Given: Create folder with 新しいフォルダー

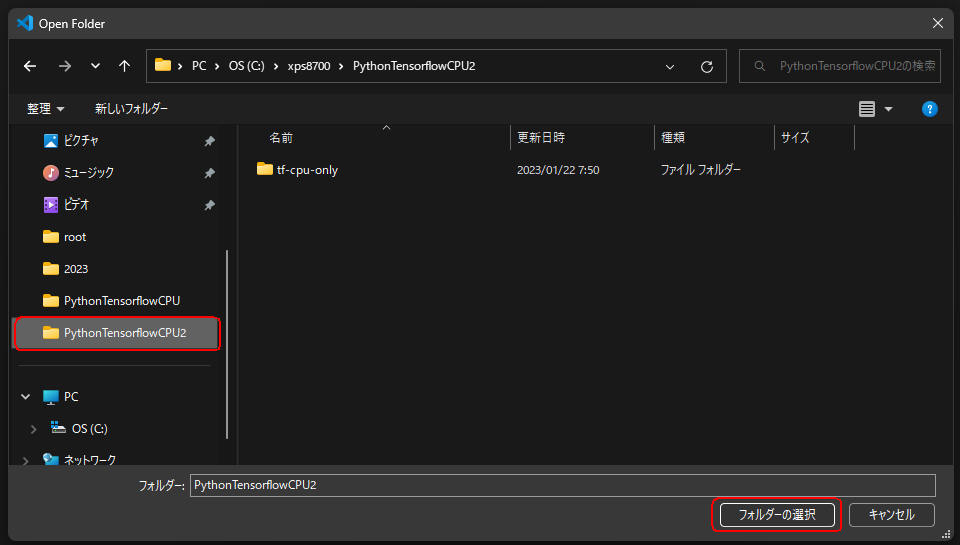Looking at the screenshot, I should click(131, 109).
